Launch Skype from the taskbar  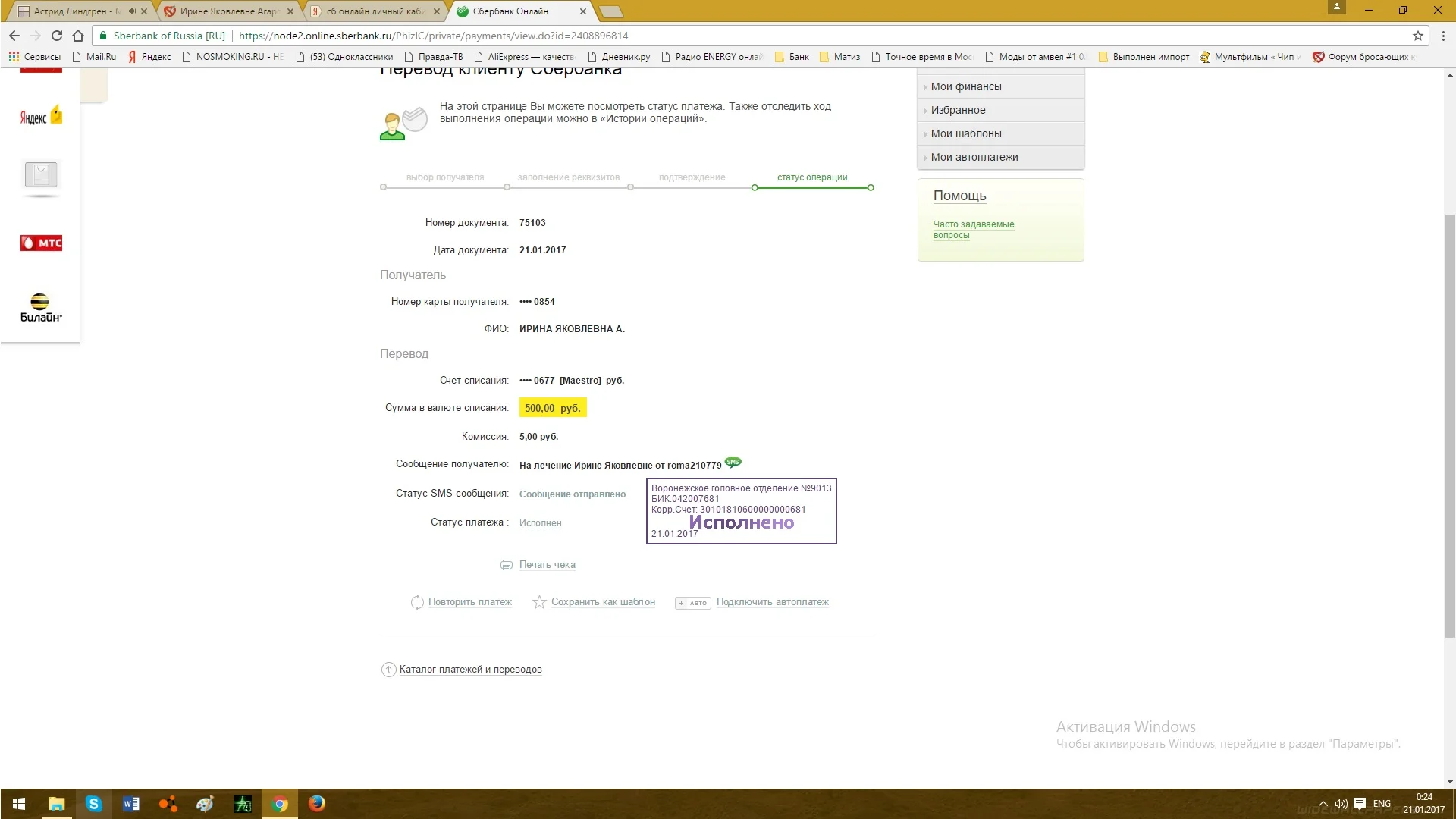[x=93, y=804]
